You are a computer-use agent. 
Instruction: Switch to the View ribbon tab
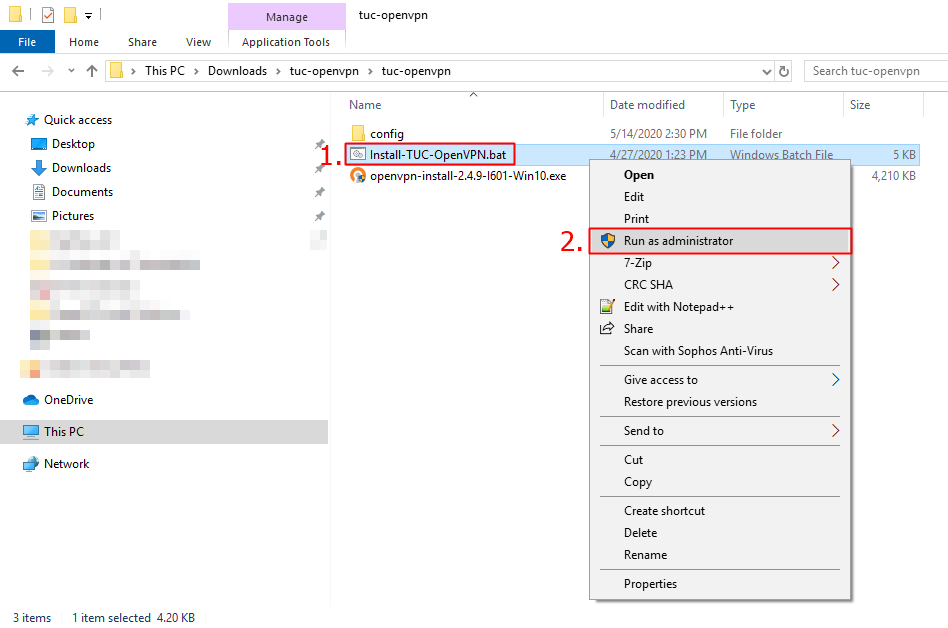(198, 42)
